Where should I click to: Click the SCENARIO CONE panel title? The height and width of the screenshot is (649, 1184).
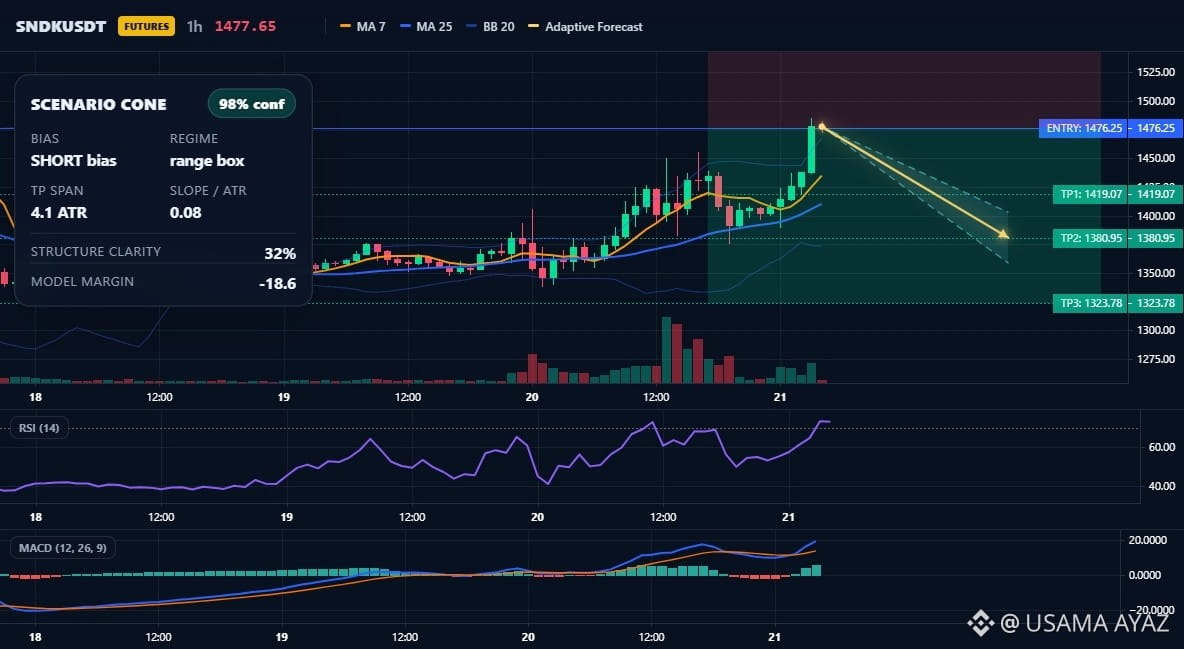(x=98, y=105)
